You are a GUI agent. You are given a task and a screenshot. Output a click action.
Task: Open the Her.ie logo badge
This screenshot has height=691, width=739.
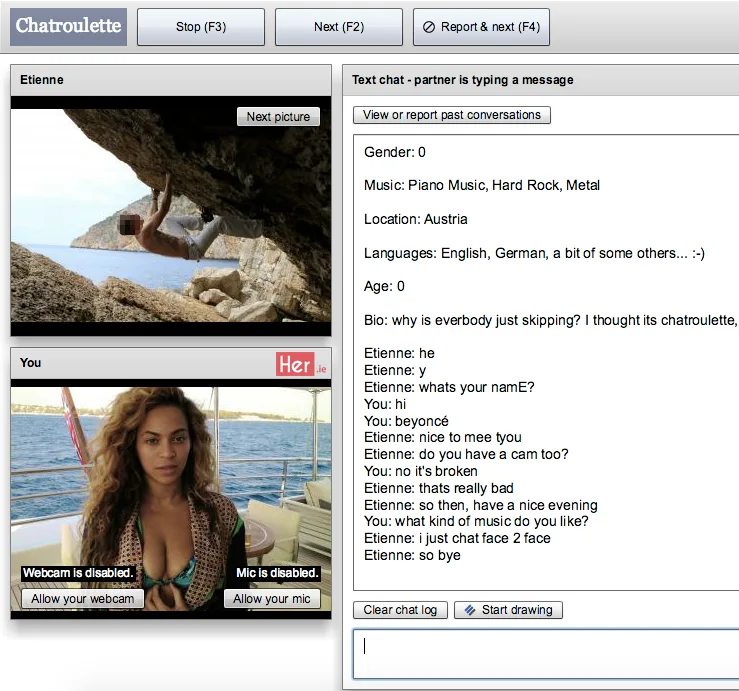tap(301, 364)
